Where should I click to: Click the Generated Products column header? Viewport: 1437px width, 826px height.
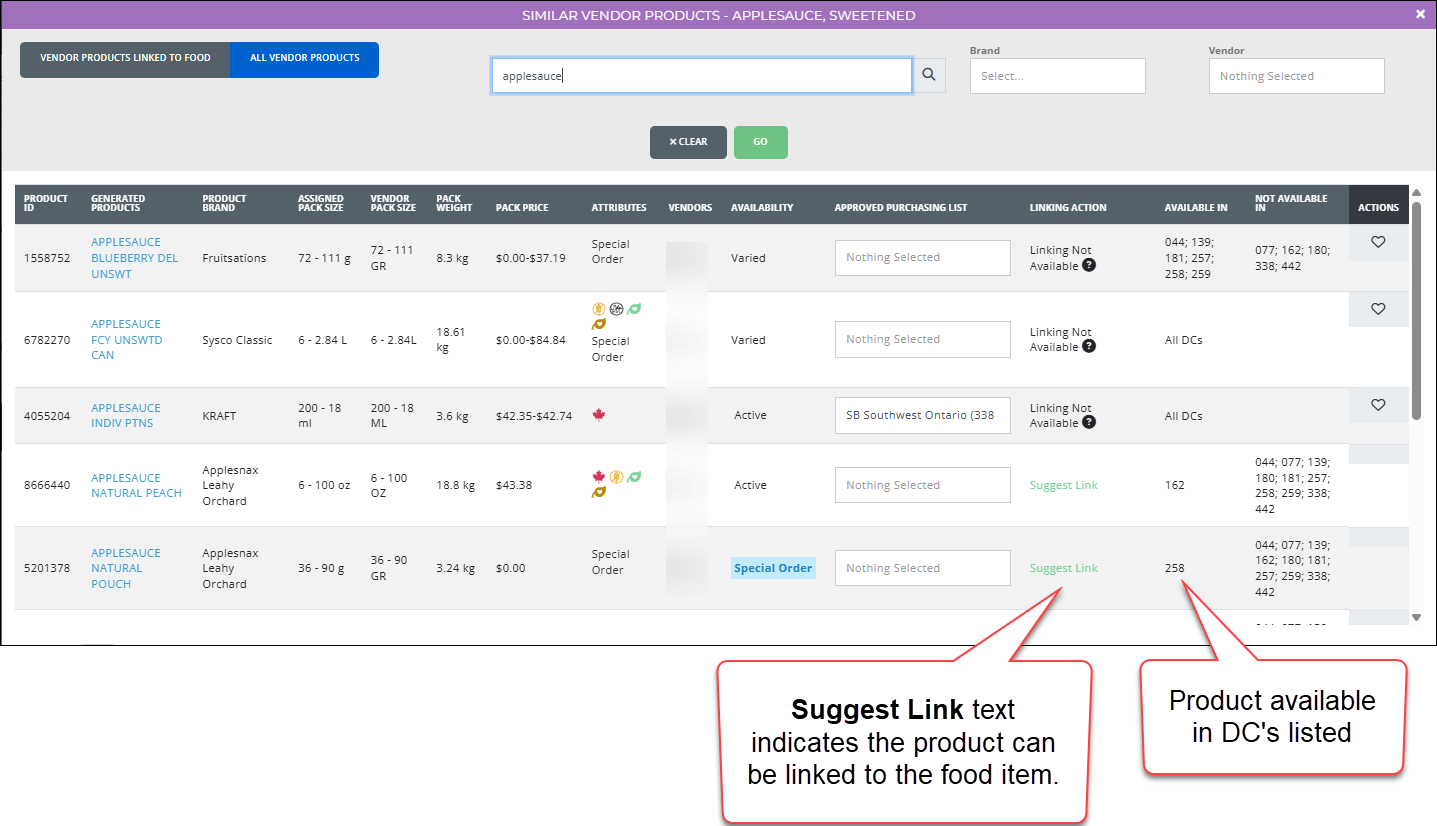coord(118,203)
